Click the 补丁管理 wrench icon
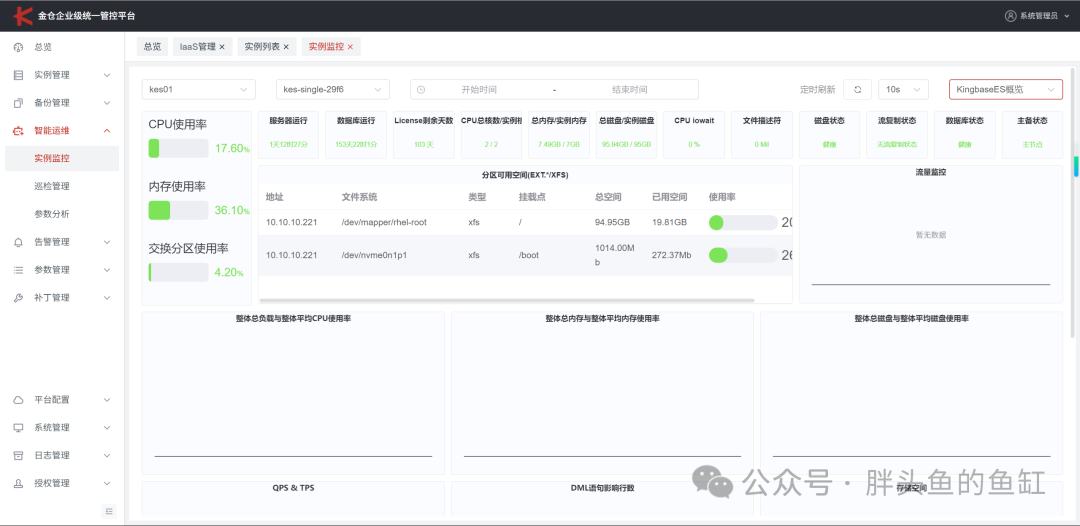Image resolution: width=1080 pixels, height=526 pixels. pyautogui.click(x=19, y=298)
